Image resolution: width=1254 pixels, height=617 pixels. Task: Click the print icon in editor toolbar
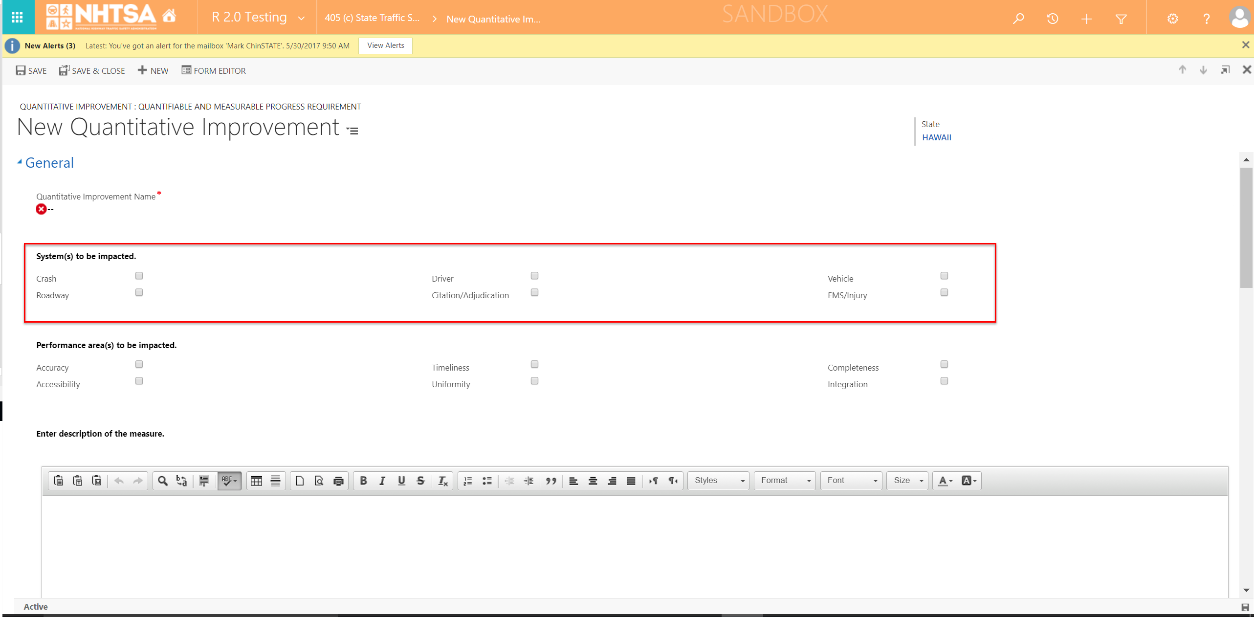(338, 481)
